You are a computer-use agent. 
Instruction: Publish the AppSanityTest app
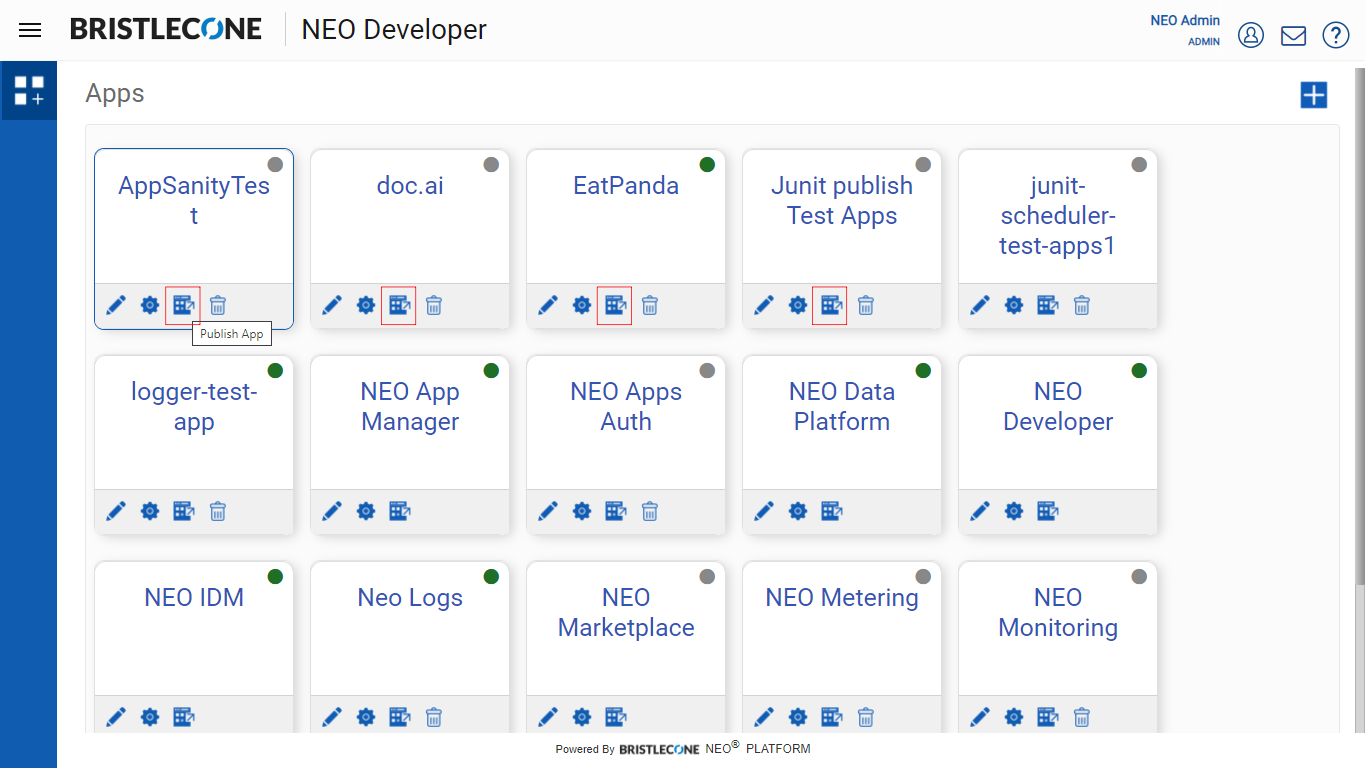[x=183, y=305]
